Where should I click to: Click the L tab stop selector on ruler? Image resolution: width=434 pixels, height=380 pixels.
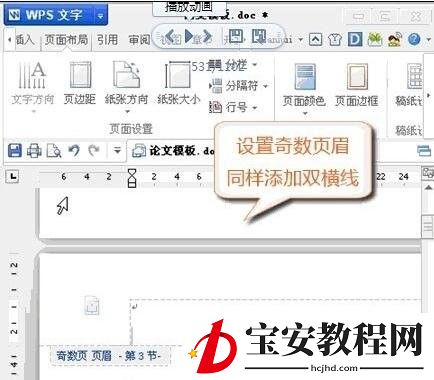[x=13, y=176]
